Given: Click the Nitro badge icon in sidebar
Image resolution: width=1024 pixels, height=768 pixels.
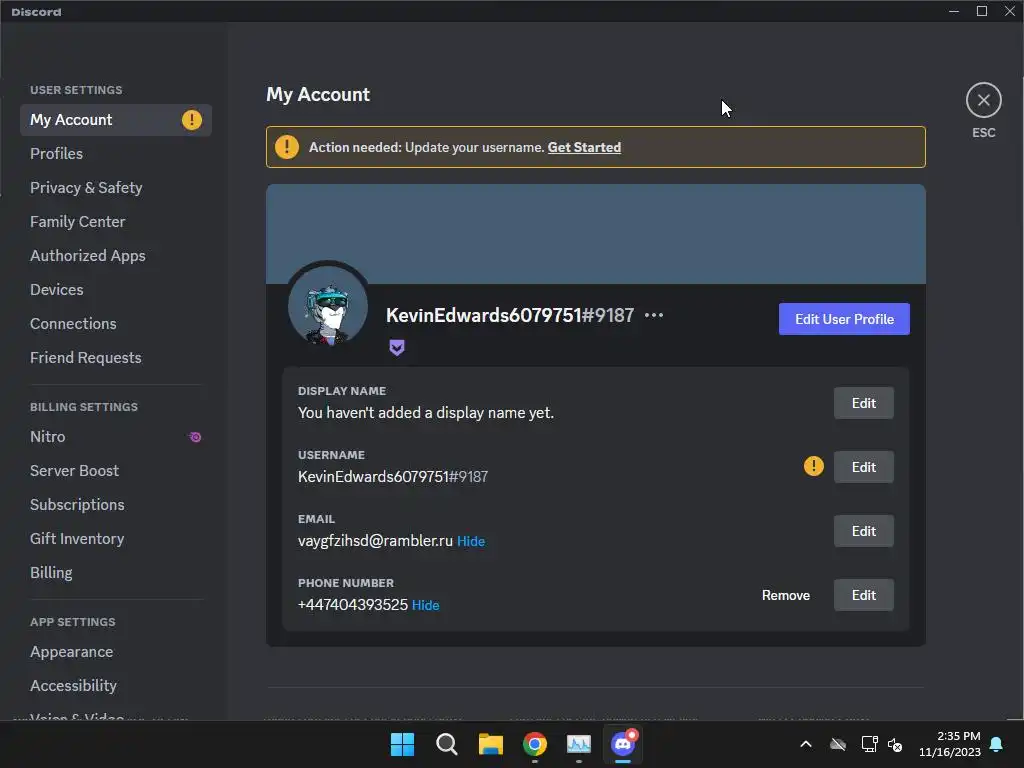Looking at the screenshot, I should click(195, 437).
